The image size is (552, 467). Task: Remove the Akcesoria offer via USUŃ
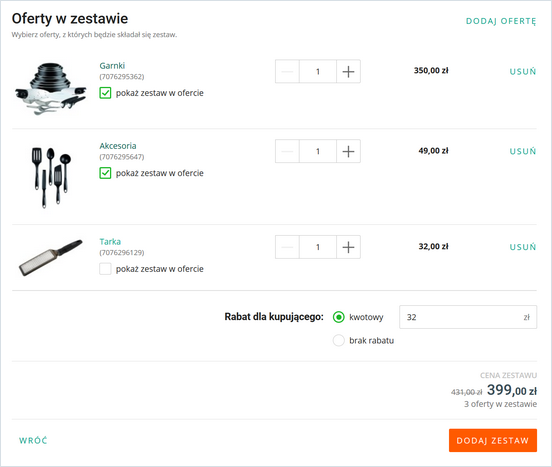point(523,151)
